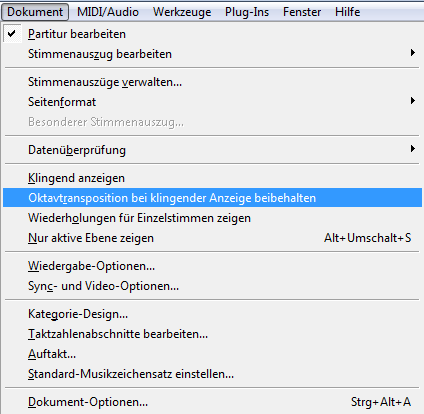Enable Klingend anzeigen option

212,178
